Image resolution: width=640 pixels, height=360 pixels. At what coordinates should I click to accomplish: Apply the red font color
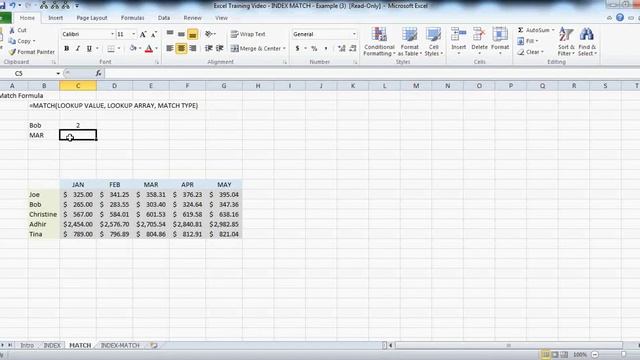point(149,49)
